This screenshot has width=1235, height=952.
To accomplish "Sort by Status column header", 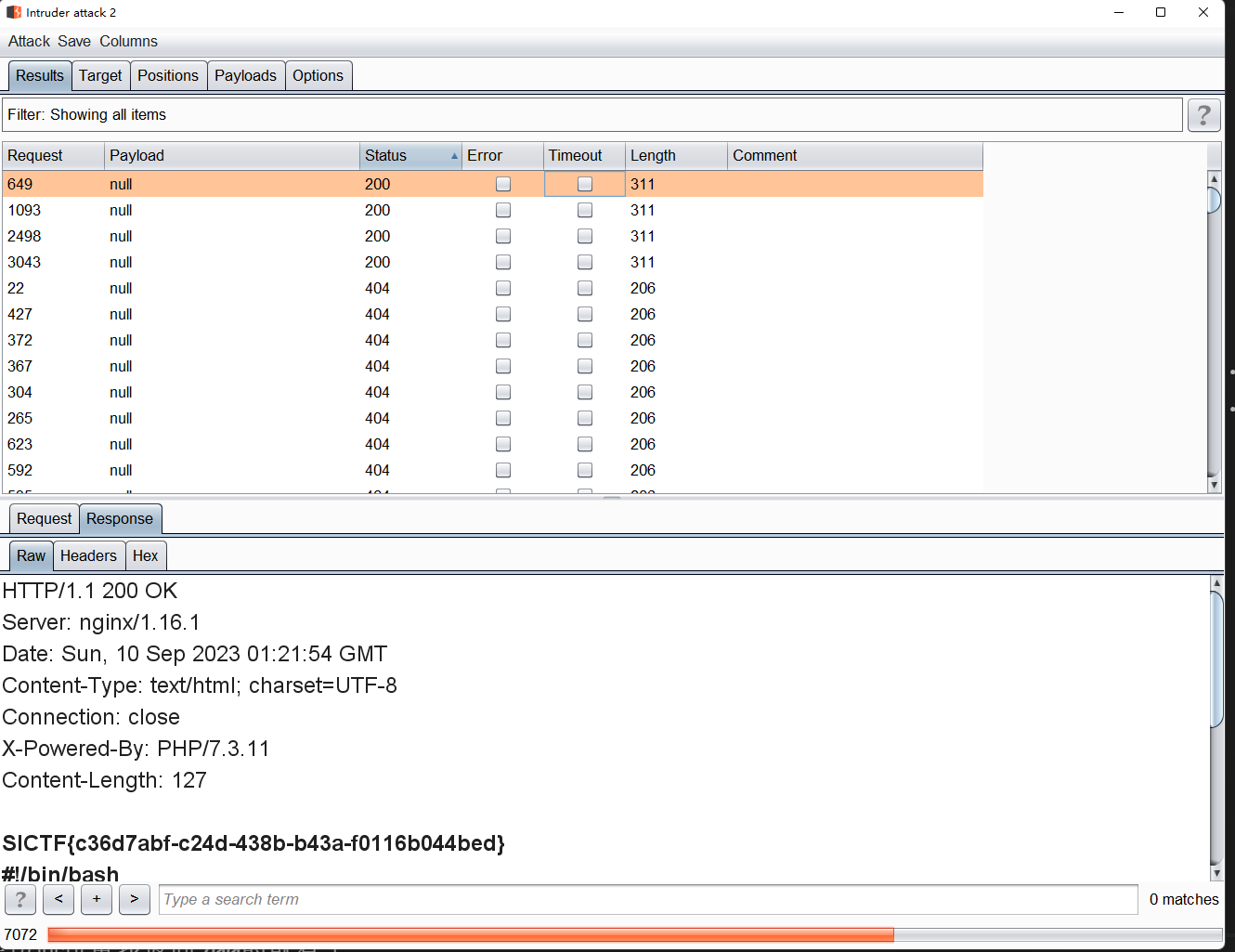I will 409,155.
